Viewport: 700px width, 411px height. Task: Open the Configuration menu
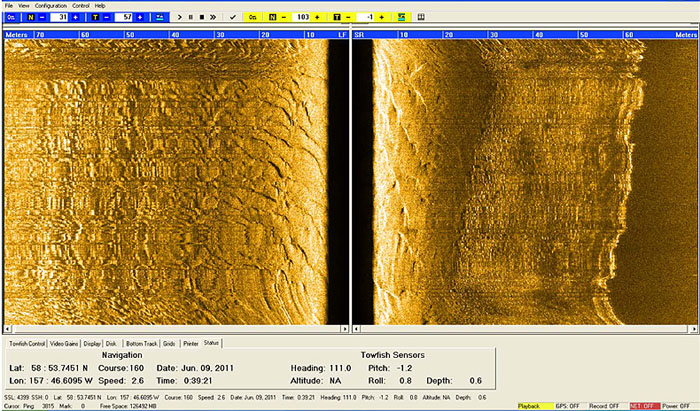tap(51, 6)
